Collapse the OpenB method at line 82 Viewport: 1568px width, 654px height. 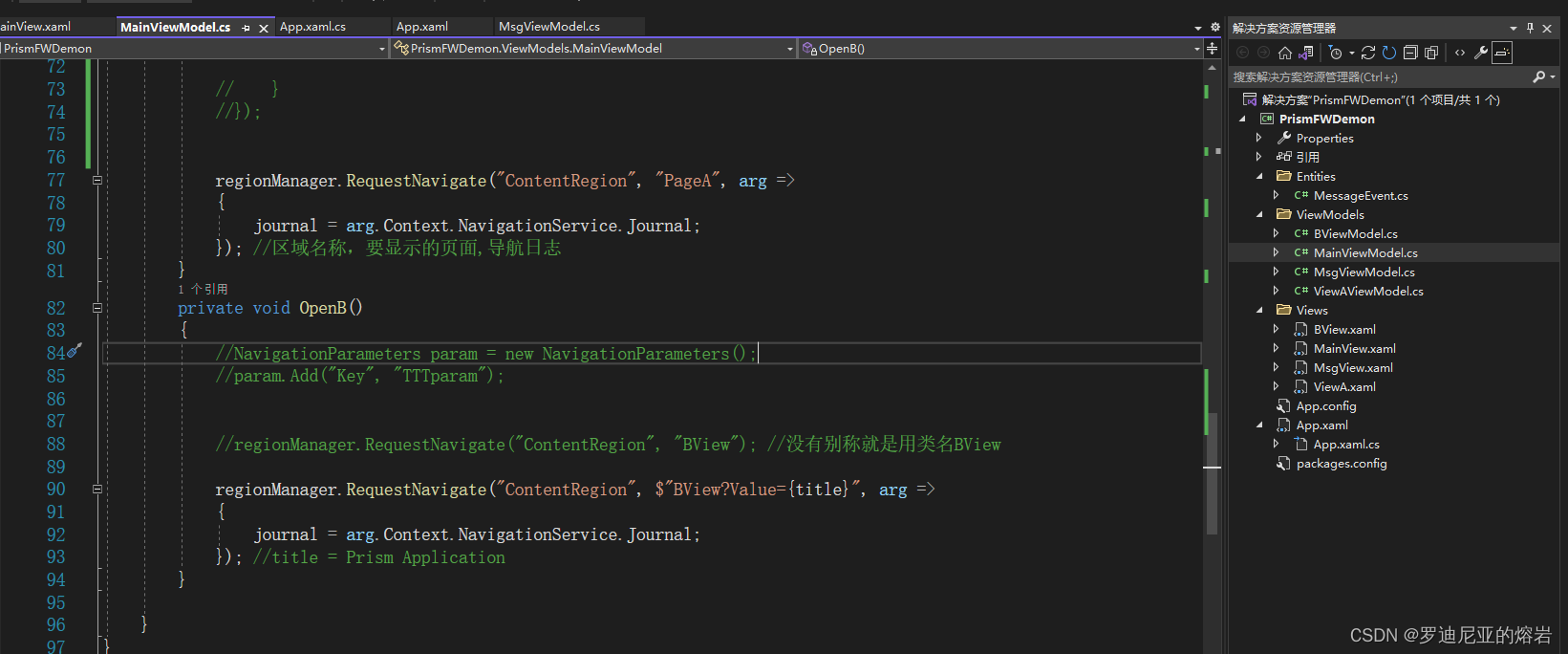[x=97, y=308]
